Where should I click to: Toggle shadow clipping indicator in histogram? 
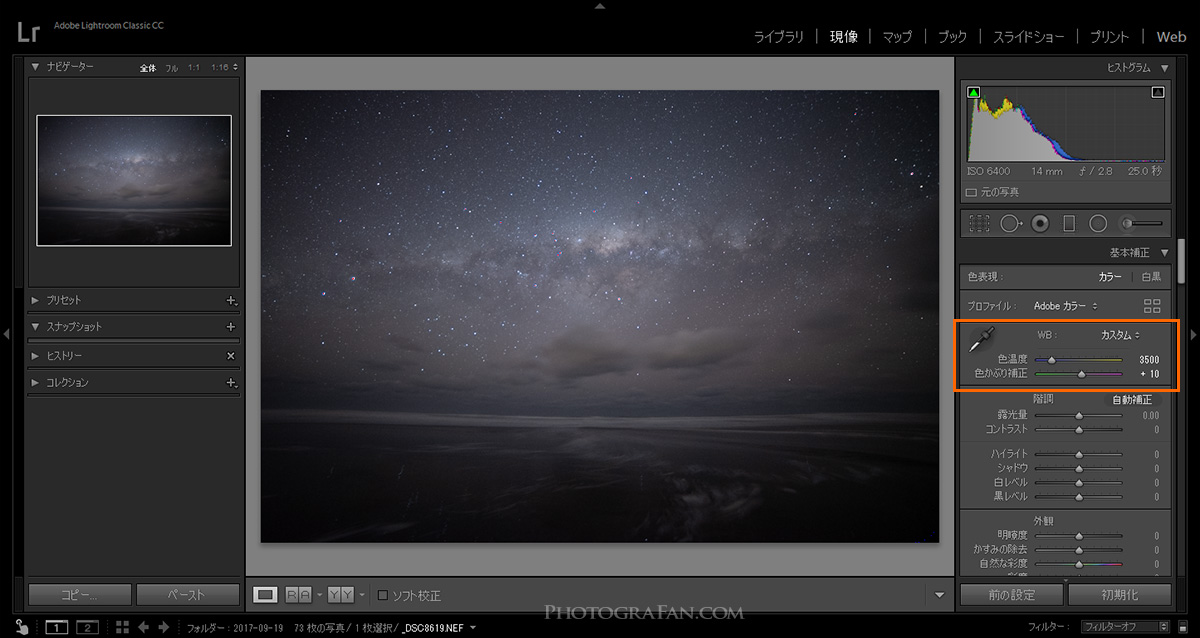973,93
